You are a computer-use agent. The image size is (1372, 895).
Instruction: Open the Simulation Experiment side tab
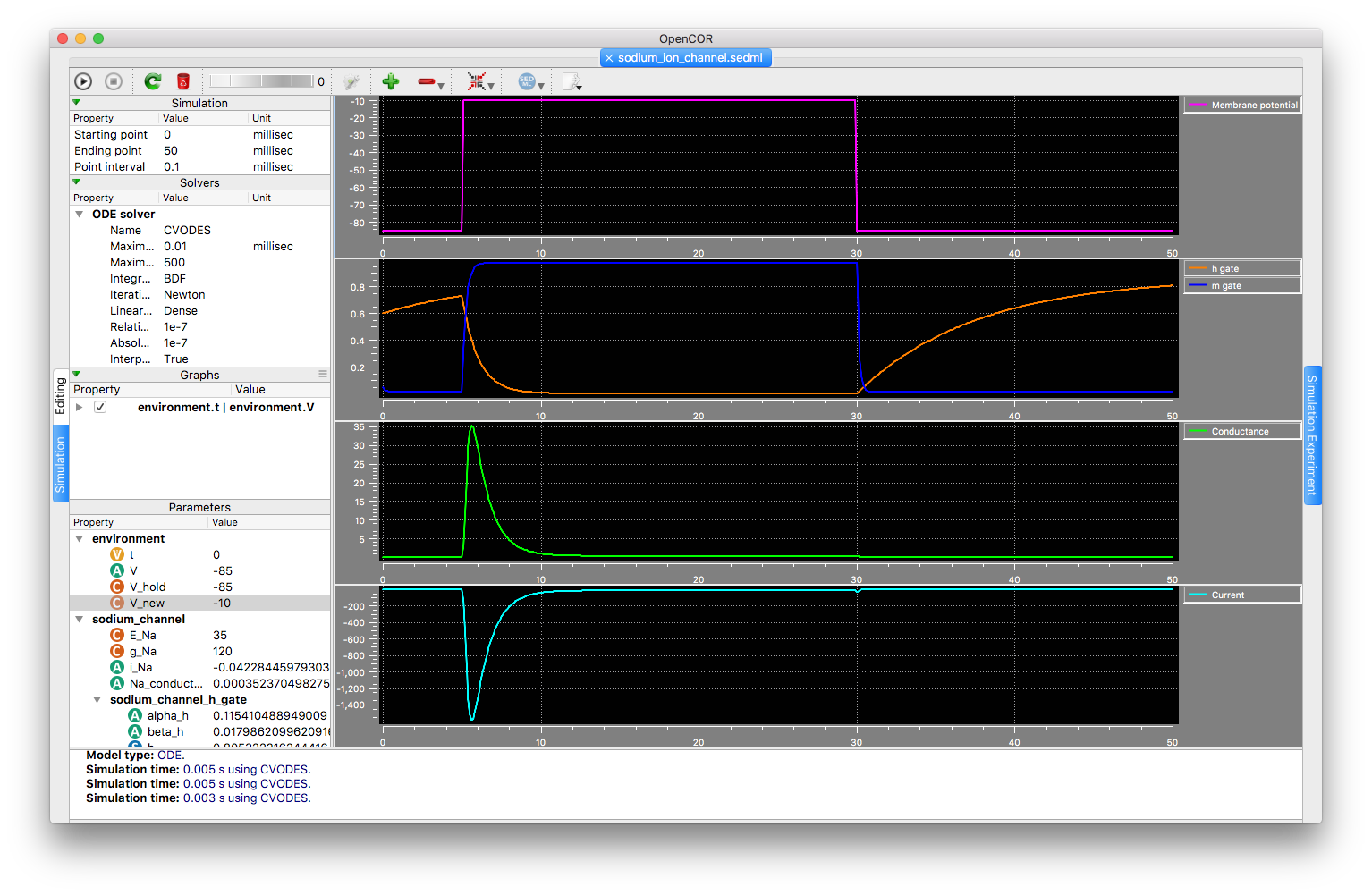[x=1312, y=435]
